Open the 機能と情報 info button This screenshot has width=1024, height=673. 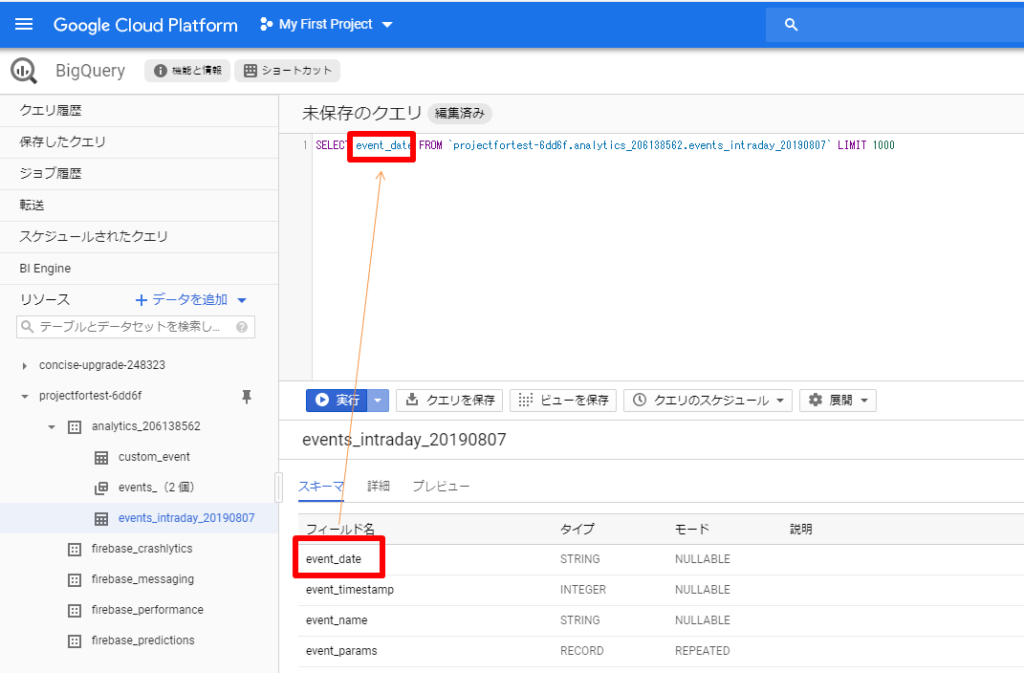point(188,70)
